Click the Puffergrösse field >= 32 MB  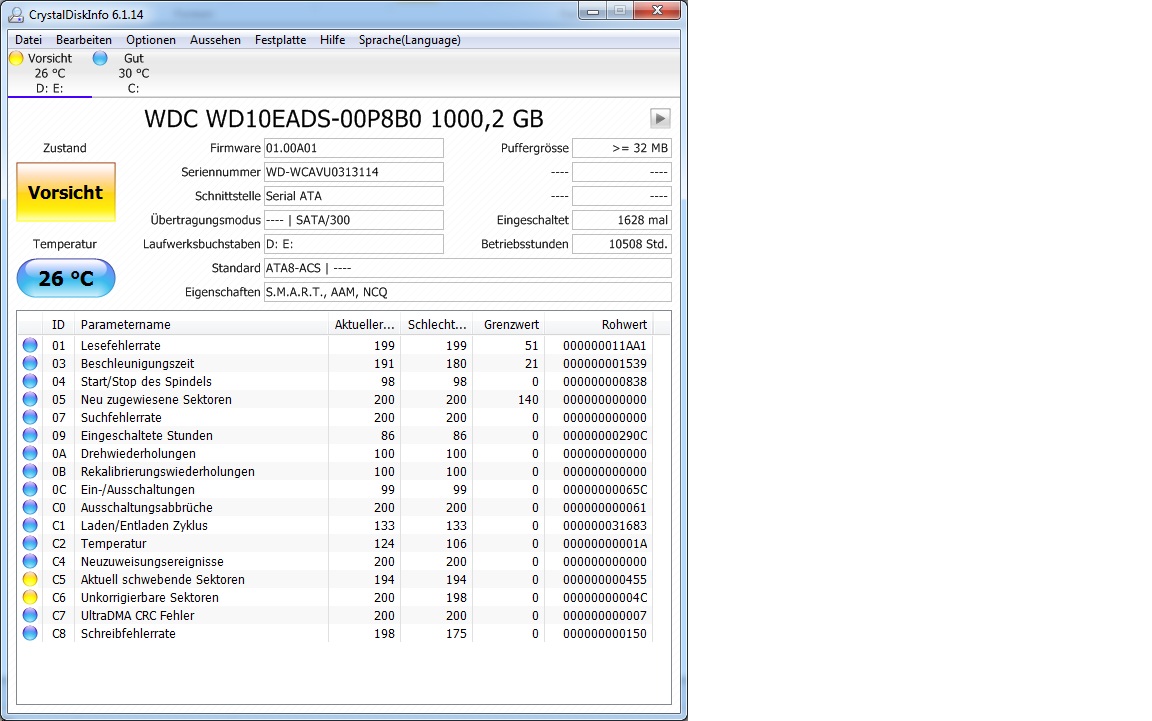click(x=622, y=148)
